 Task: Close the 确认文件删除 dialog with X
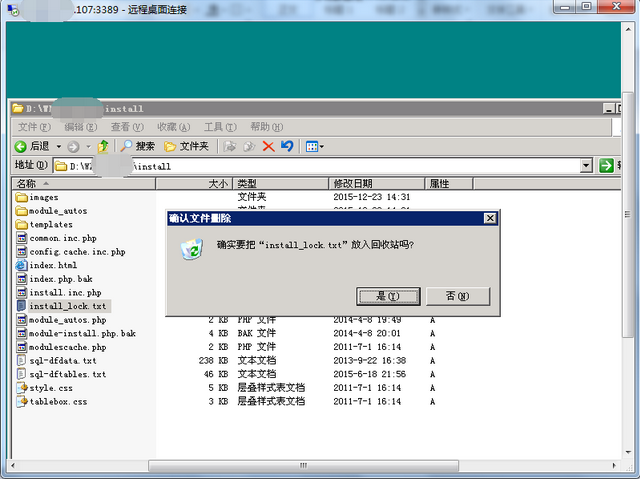pos(489,218)
